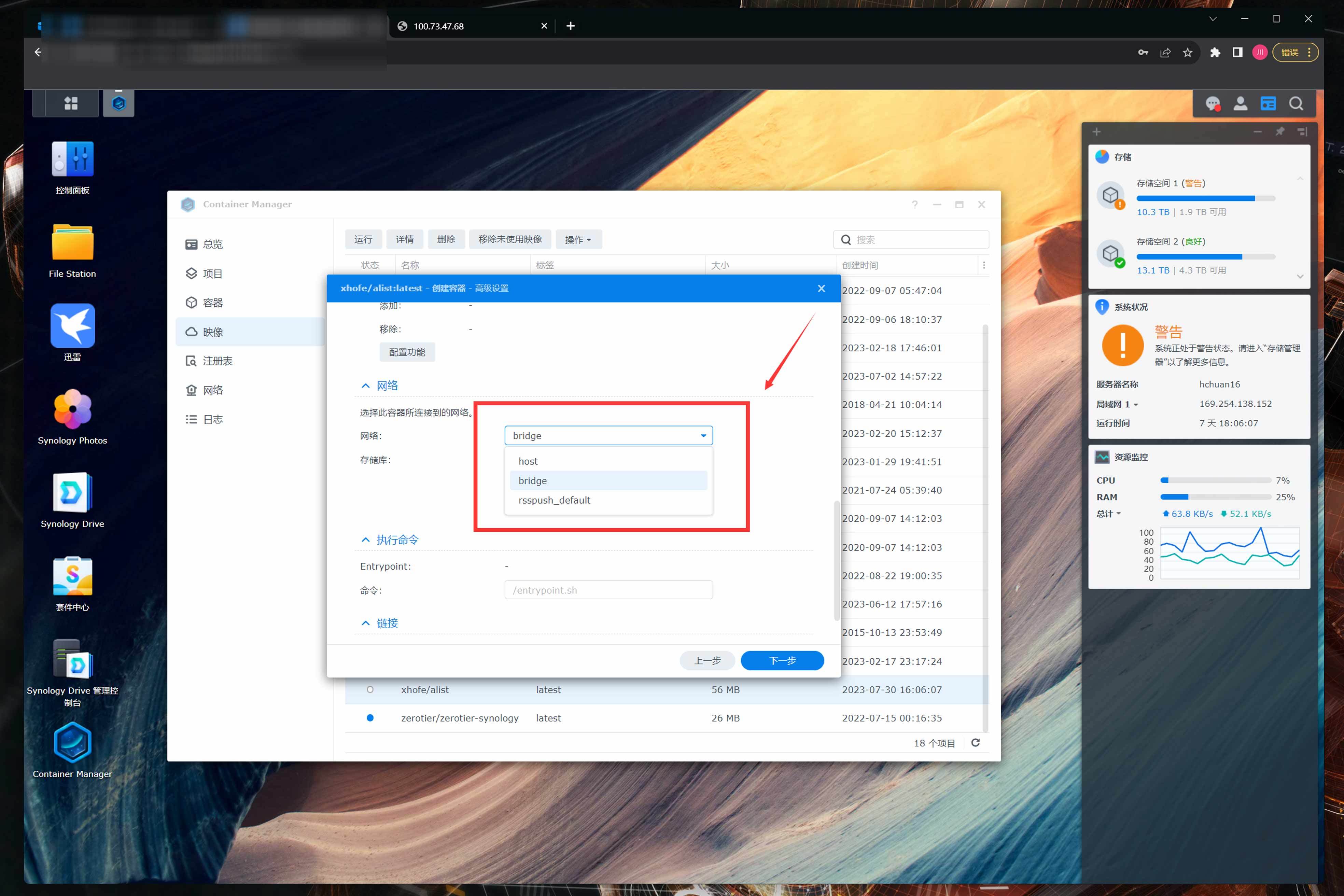1344x896 pixels.
Task: Collapse the 网络 section chevron
Action: coord(366,386)
